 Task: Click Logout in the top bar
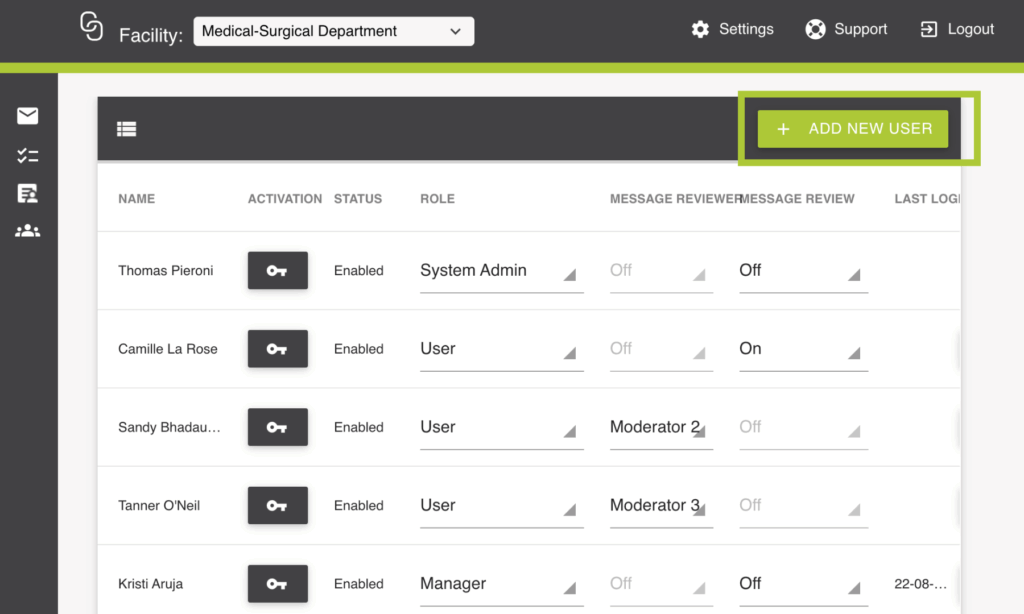[x=957, y=29]
